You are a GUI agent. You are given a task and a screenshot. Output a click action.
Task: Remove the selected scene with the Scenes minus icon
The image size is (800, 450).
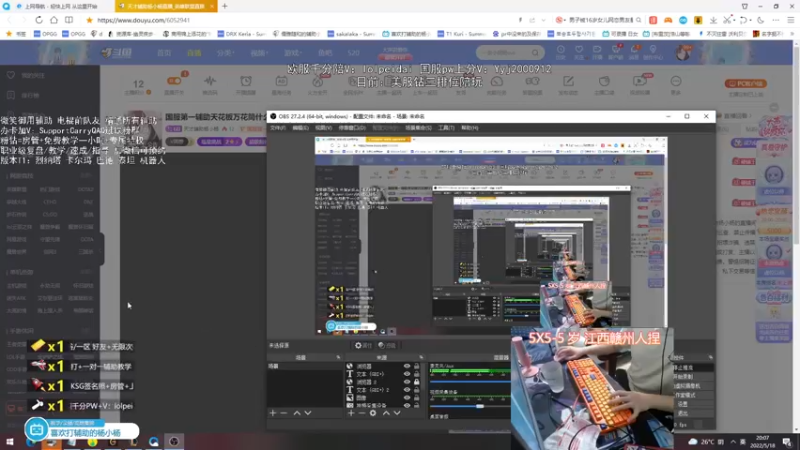click(284, 413)
